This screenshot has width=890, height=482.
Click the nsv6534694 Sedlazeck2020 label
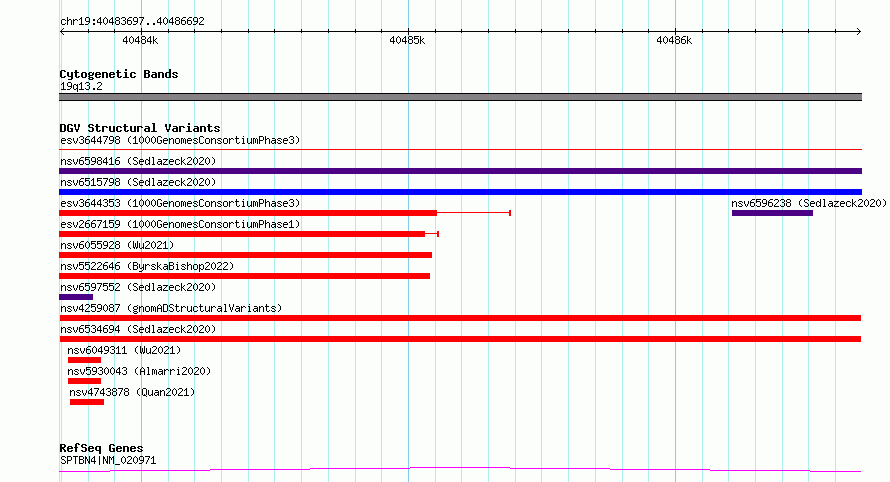pos(138,329)
